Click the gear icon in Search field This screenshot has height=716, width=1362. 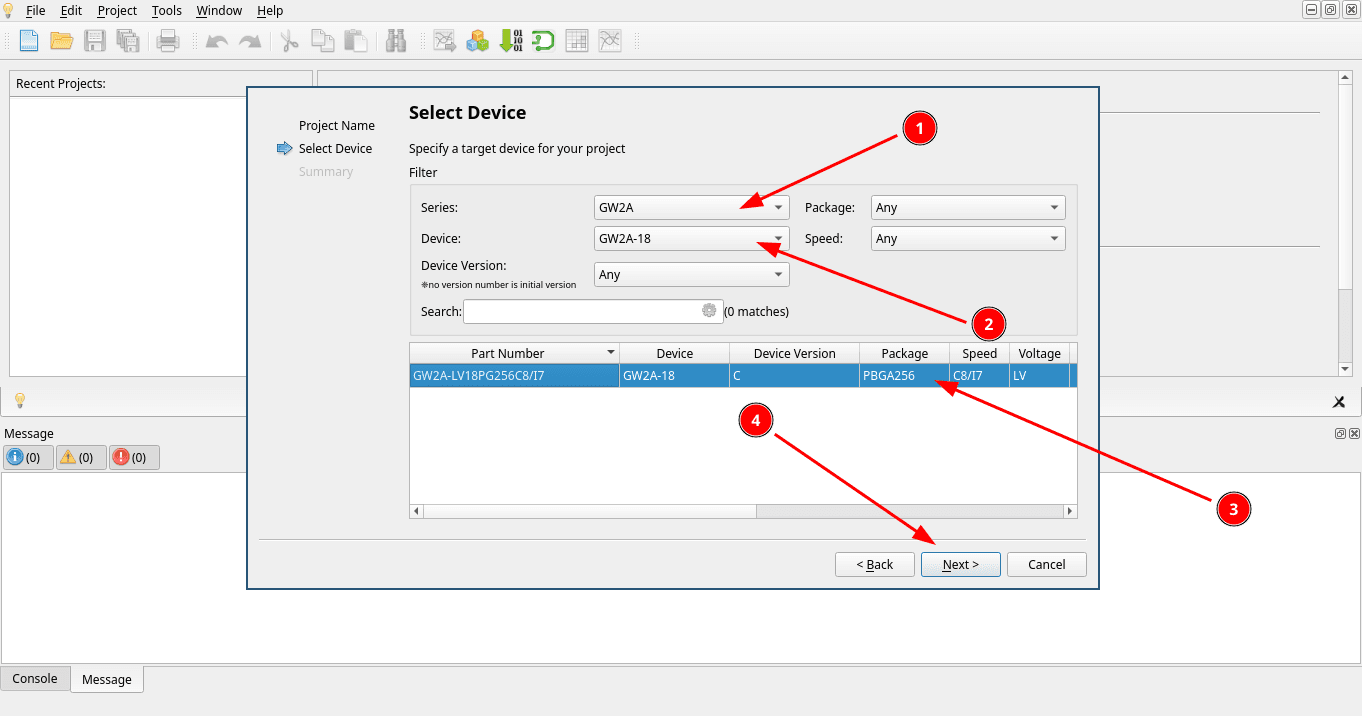pyautogui.click(x=709, y=311)
